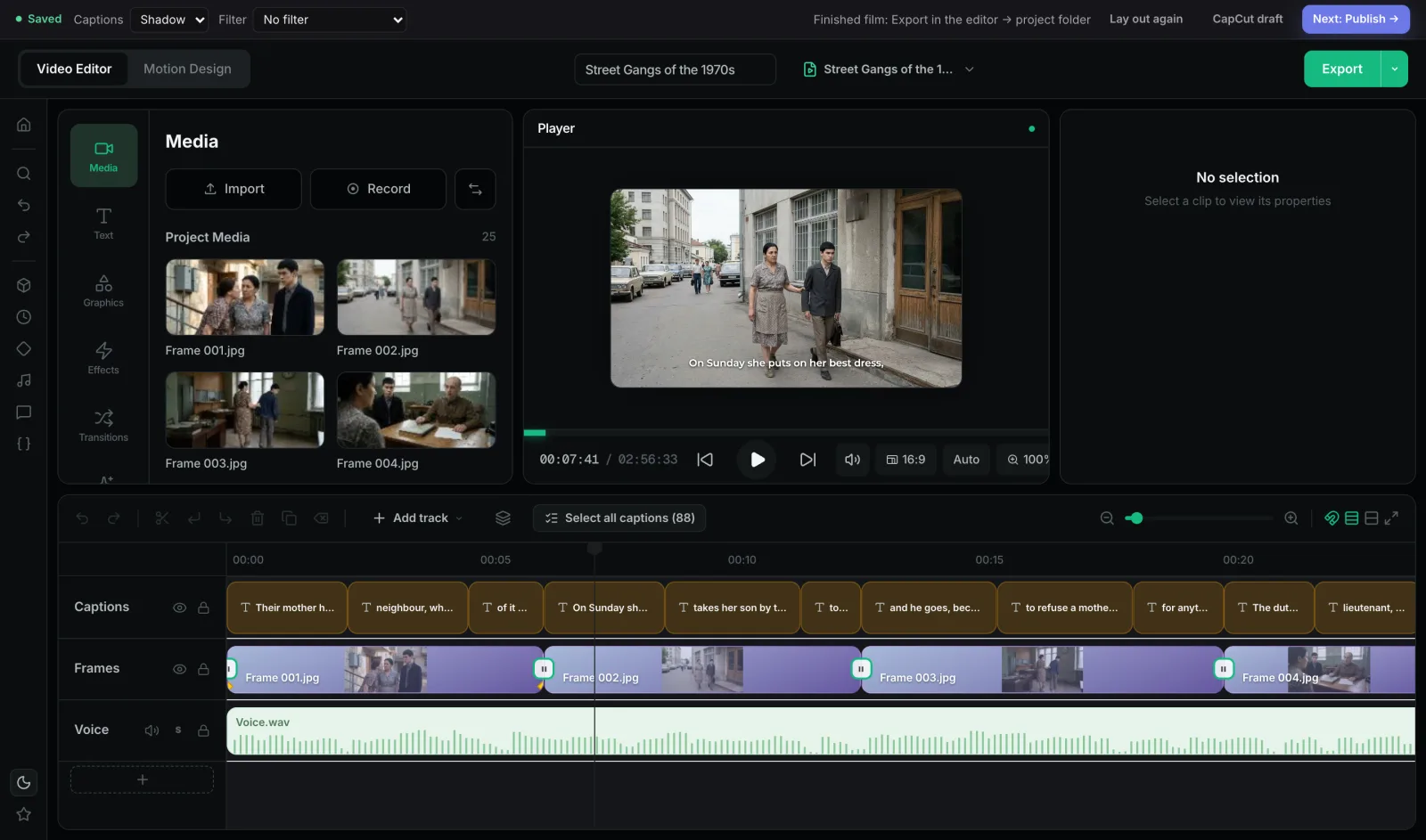Play the video preview
The image size is (1426, 840).
[757, 460]
